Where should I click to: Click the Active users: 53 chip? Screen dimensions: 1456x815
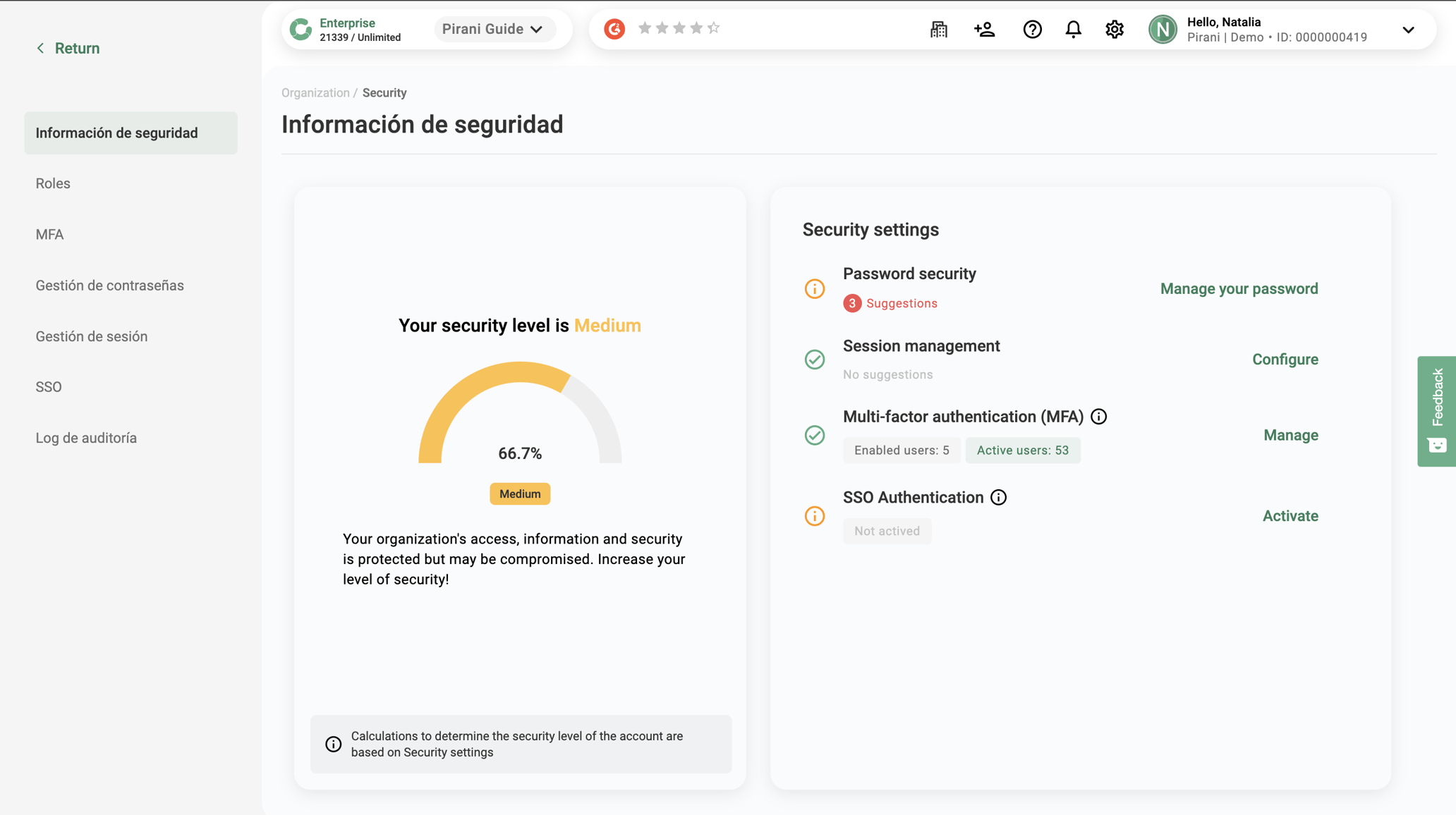click(1022, 451)
